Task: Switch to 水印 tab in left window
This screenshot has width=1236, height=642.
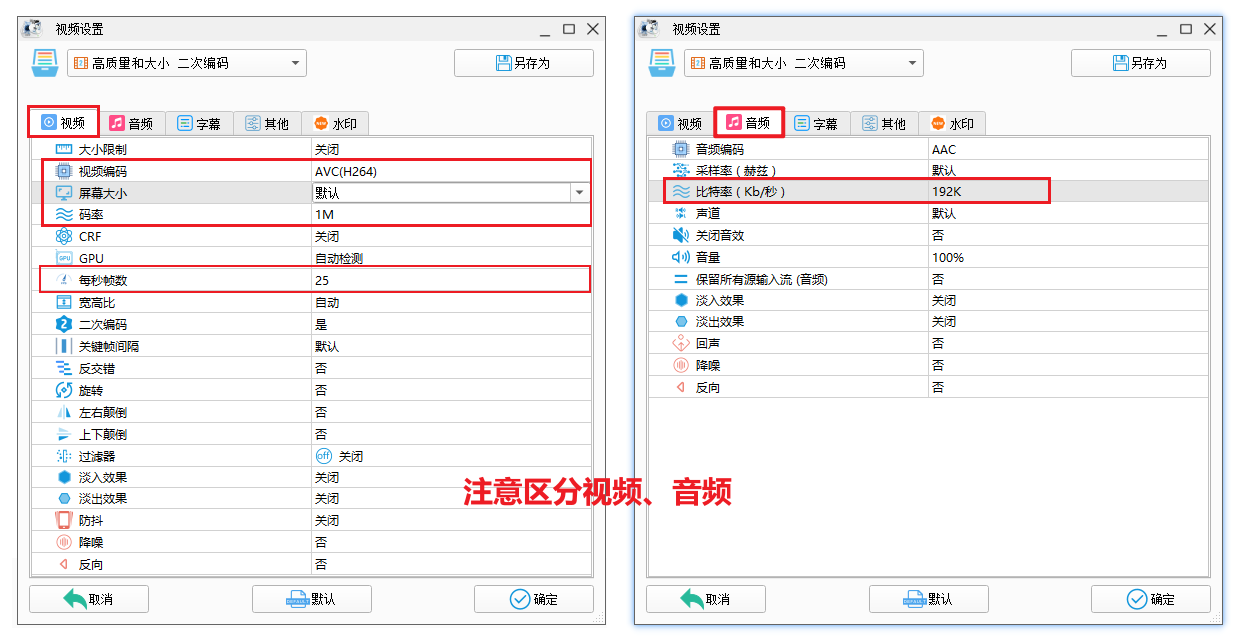Action: click(x=335, y=124)
